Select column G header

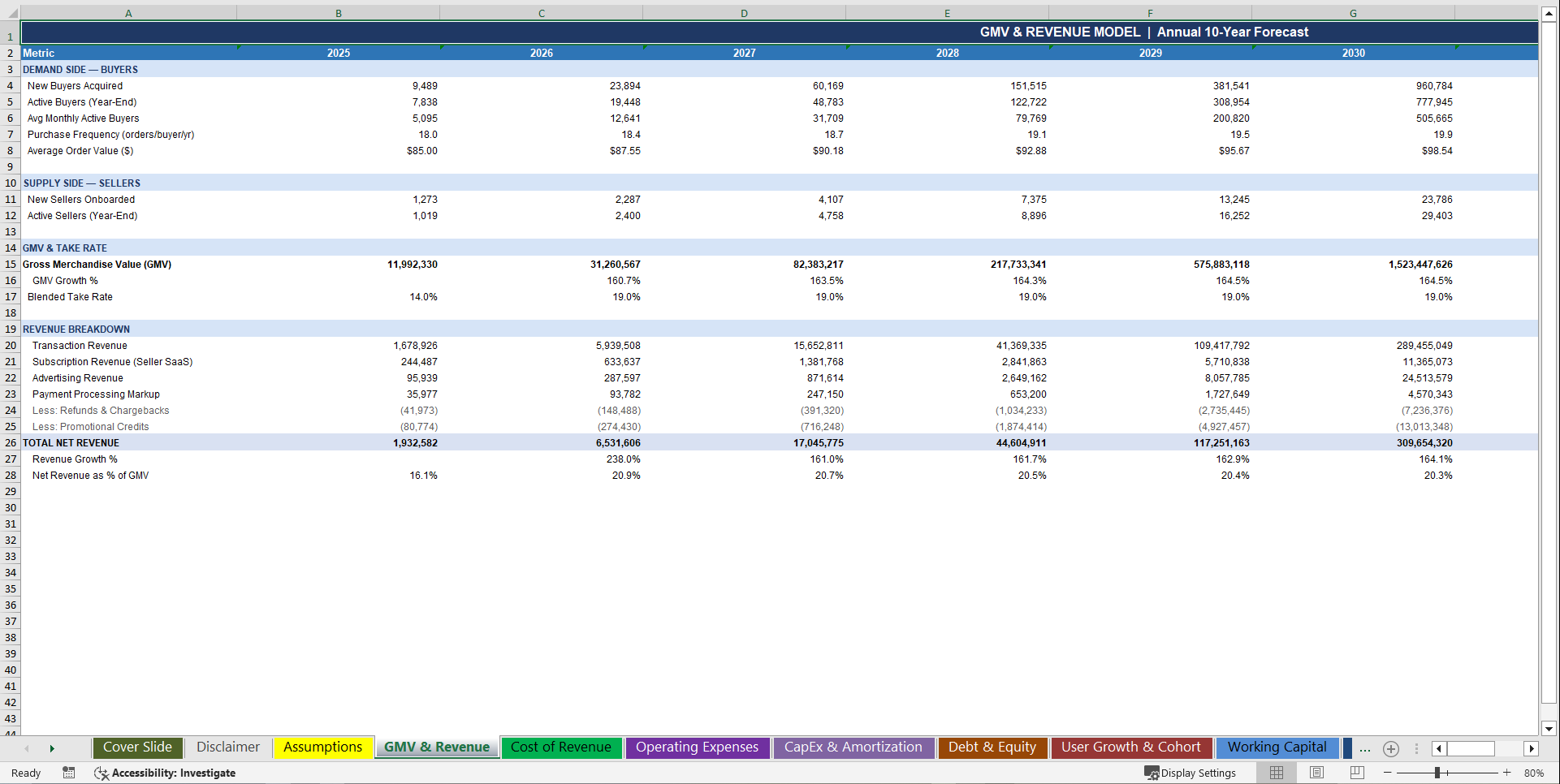(1353, 12)
